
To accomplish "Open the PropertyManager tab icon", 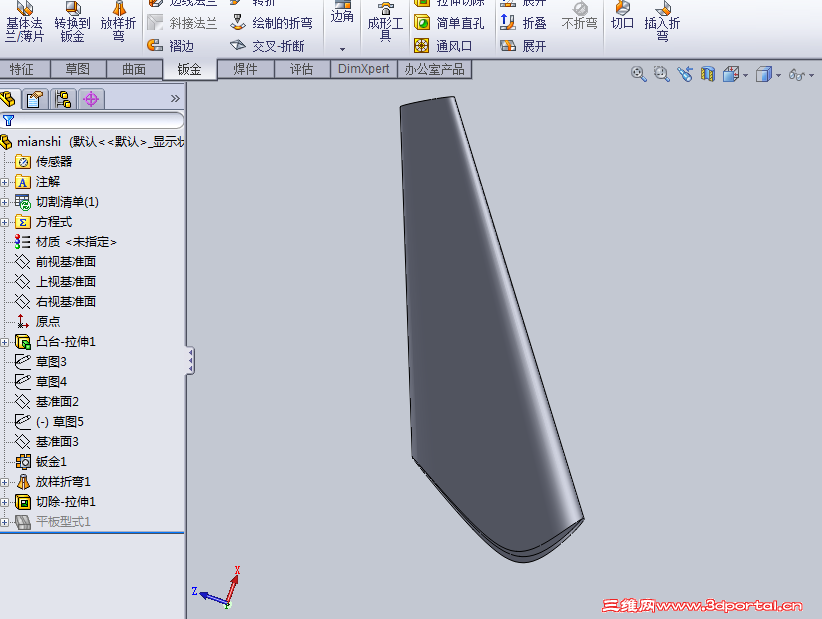I will click(x=36, y=99).
